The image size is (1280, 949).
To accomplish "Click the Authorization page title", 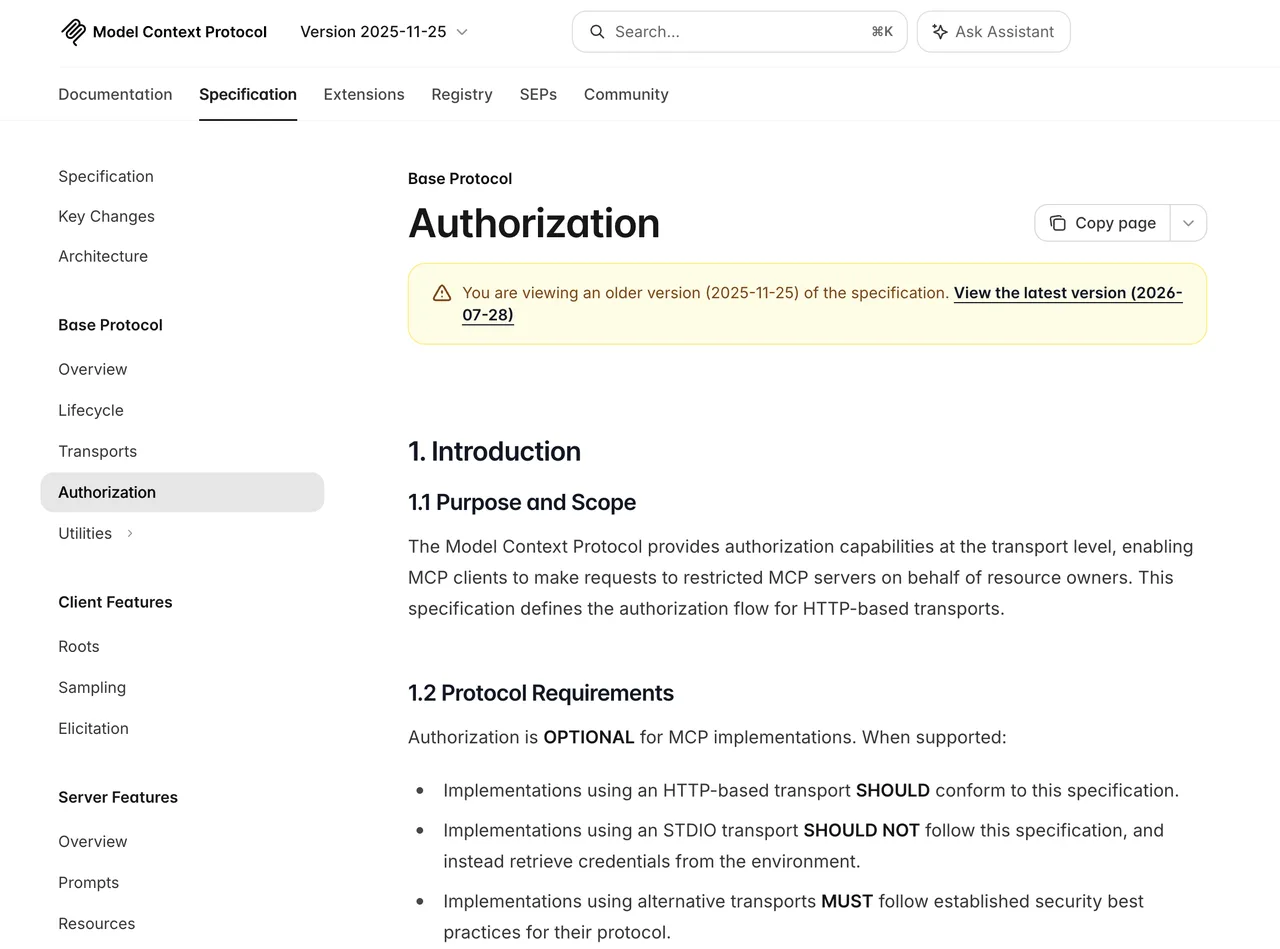I will pos(534,223).
